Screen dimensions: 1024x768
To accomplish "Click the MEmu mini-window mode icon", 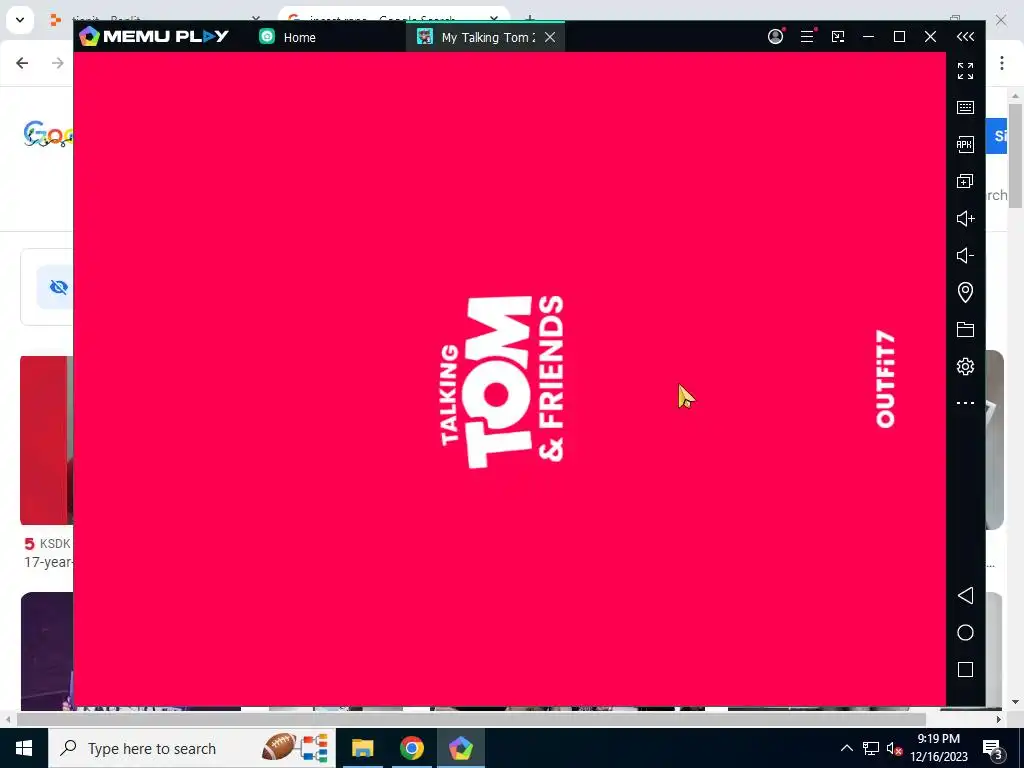I will click(838, 37).
